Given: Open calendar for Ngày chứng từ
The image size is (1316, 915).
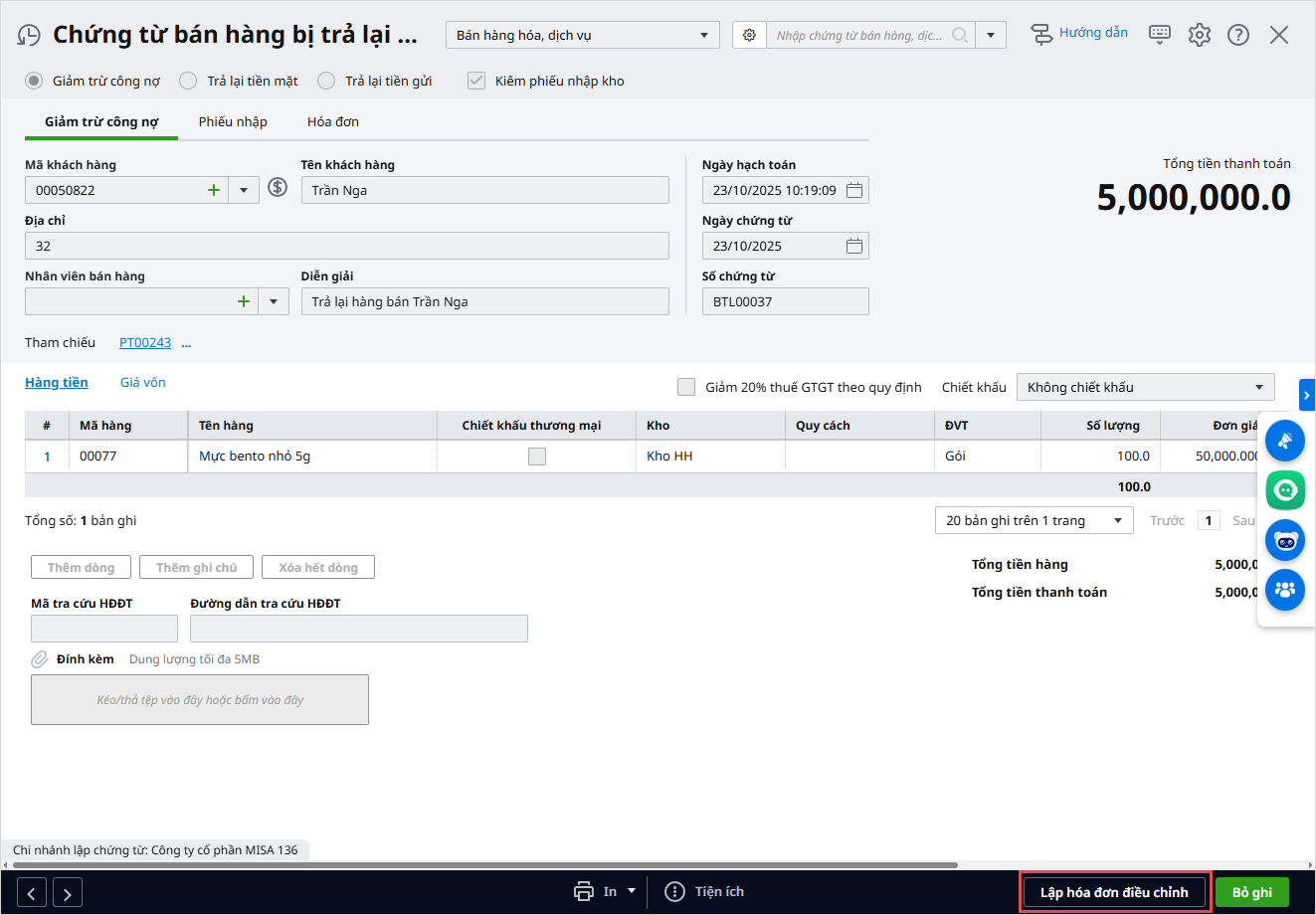Looking at the screenshot, I should coord(854,246).
